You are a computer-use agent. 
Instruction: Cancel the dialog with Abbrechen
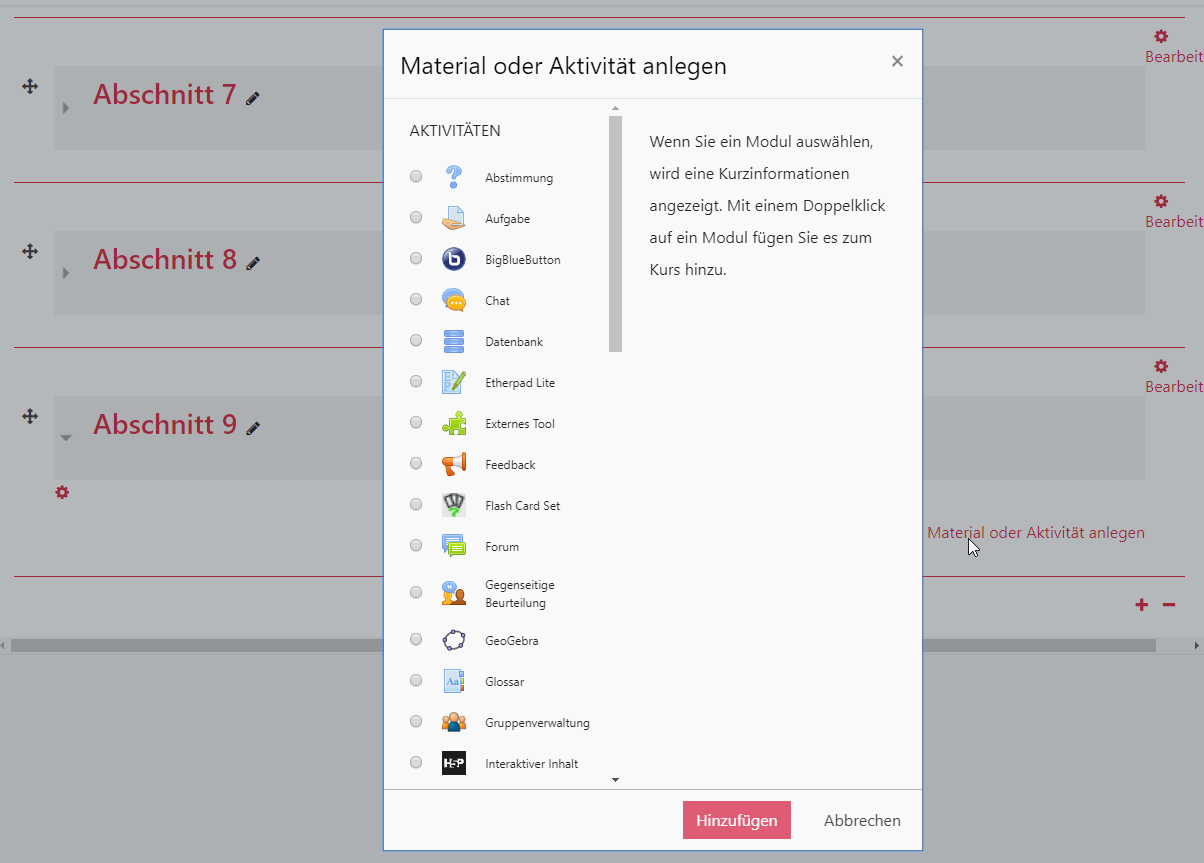(x=861, y=821)
